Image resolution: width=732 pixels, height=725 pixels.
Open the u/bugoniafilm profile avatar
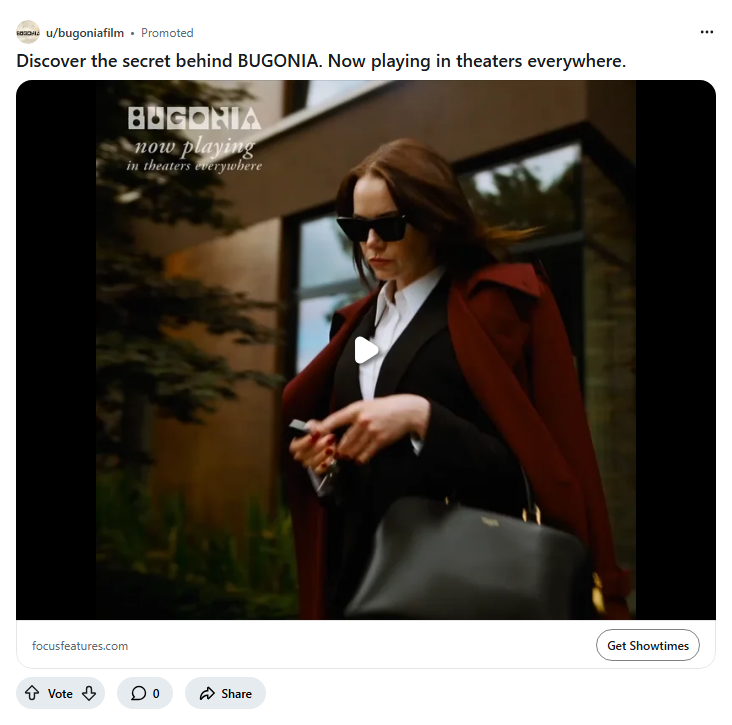[28, 33]
